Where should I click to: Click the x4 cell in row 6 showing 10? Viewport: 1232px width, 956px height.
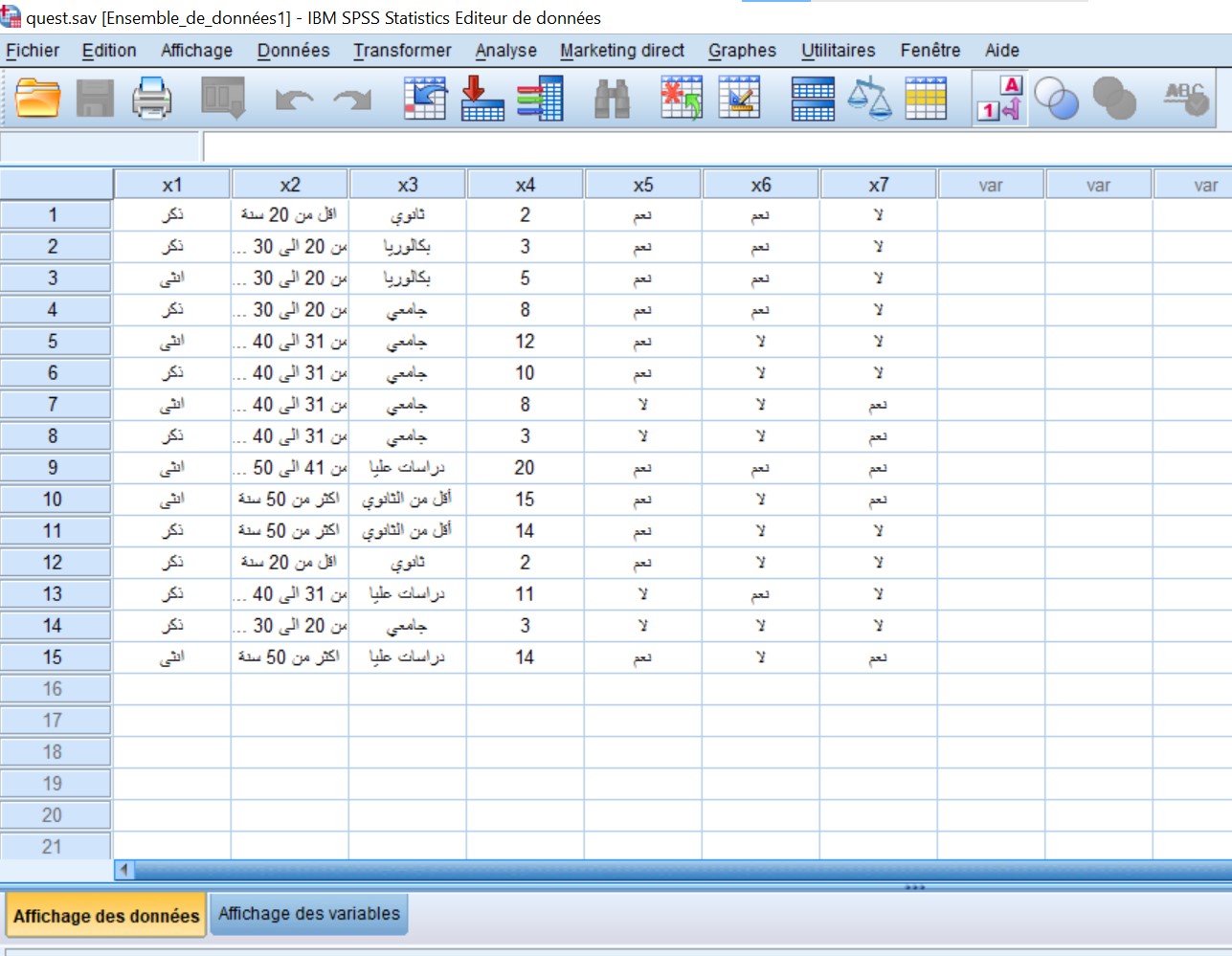tap(526, 373)
